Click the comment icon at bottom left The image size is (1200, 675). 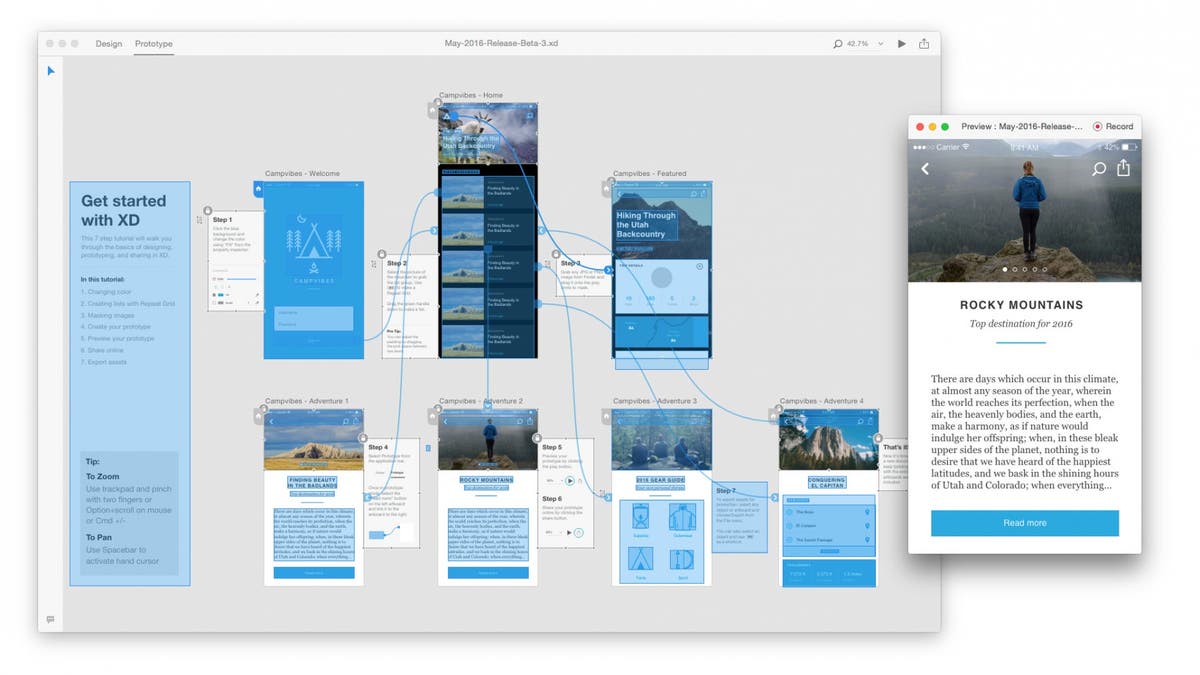pos(51,621)
